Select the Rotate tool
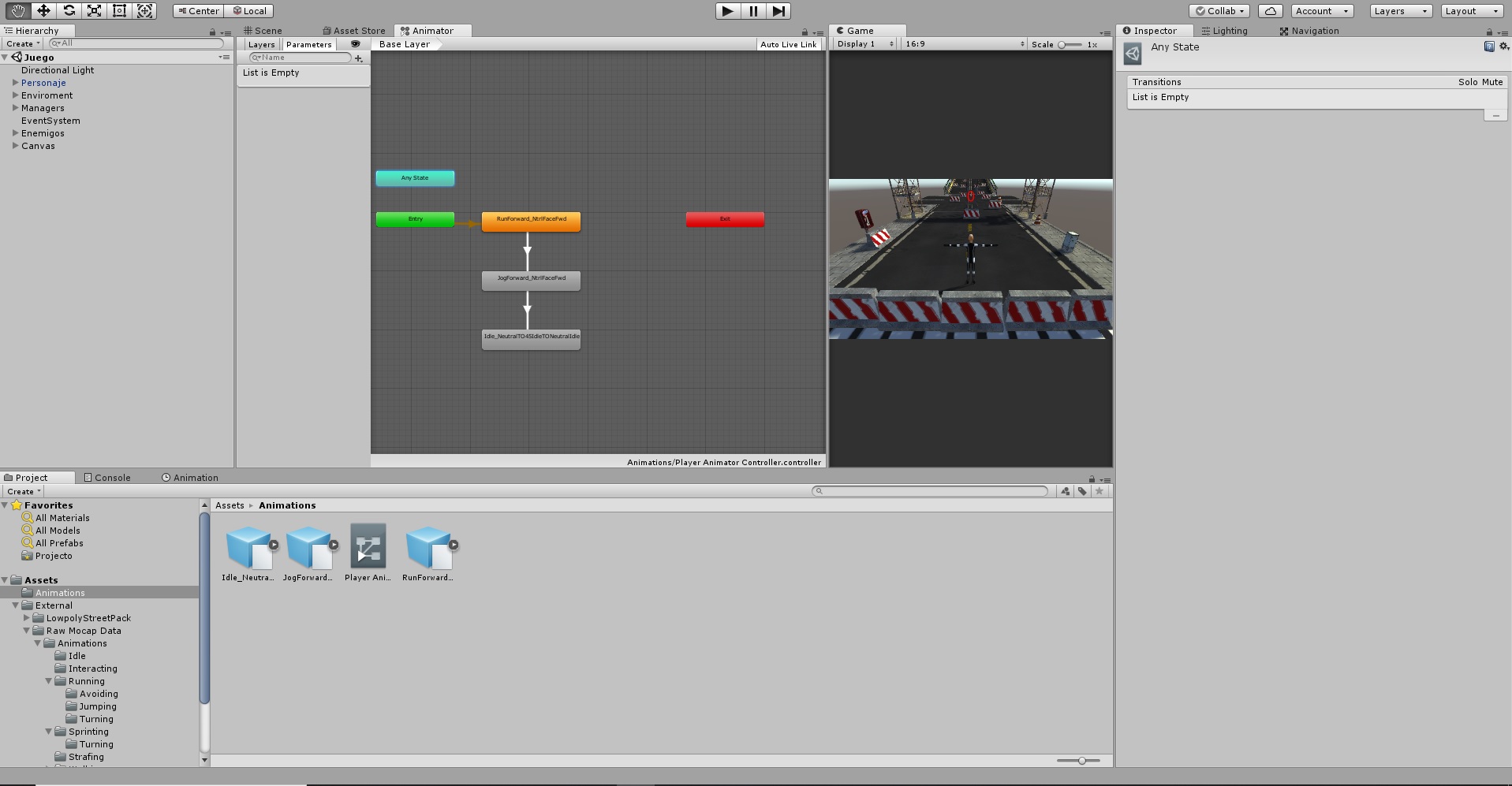 tap(69, 10)
